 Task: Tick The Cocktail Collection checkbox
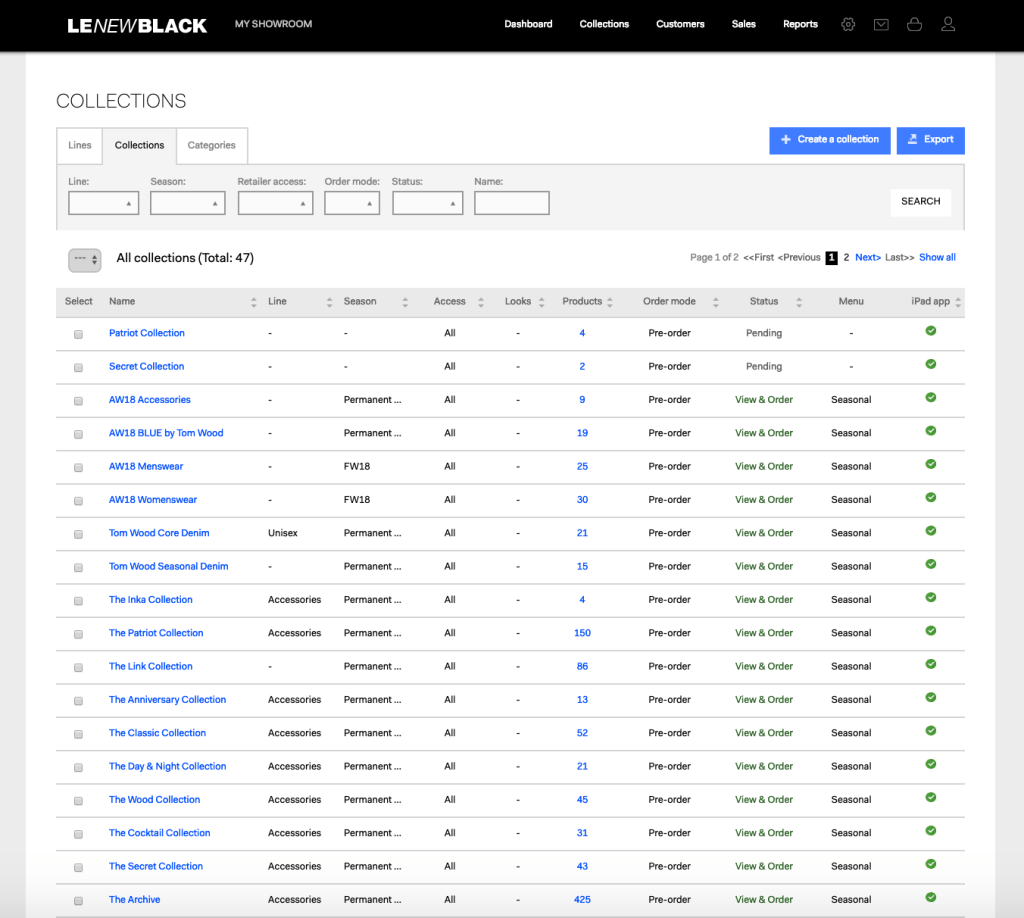click(78, 834)
